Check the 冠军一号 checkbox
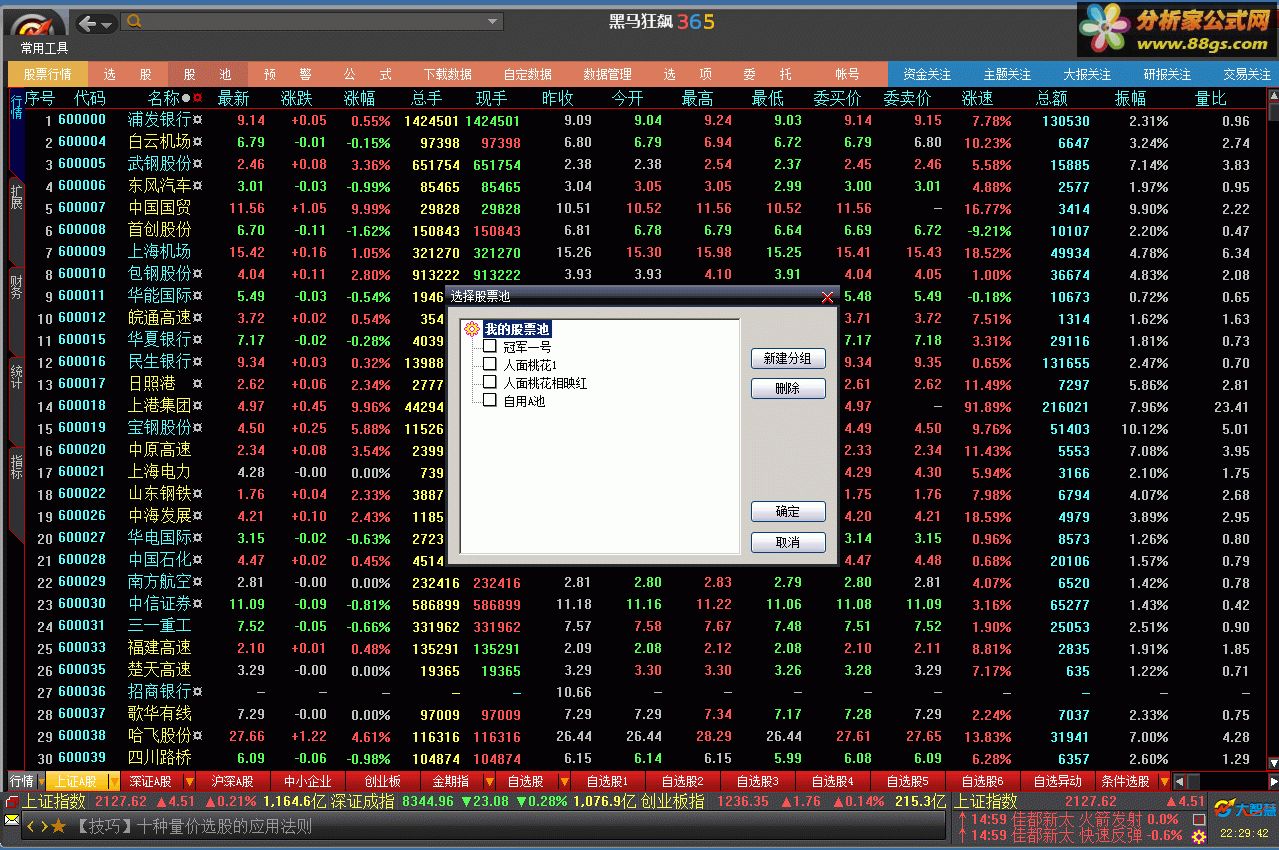This screenshot has height=850, width=1279. 490,346
